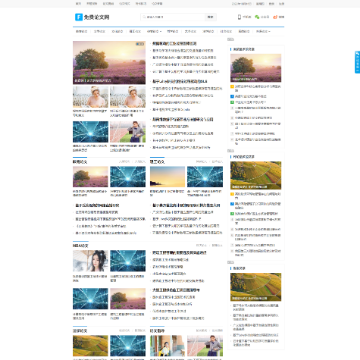Image resolution: width=360 pixels, height=360 pixels.
Task: Open the blue floating tab at right edge
Action: [357, 62]
